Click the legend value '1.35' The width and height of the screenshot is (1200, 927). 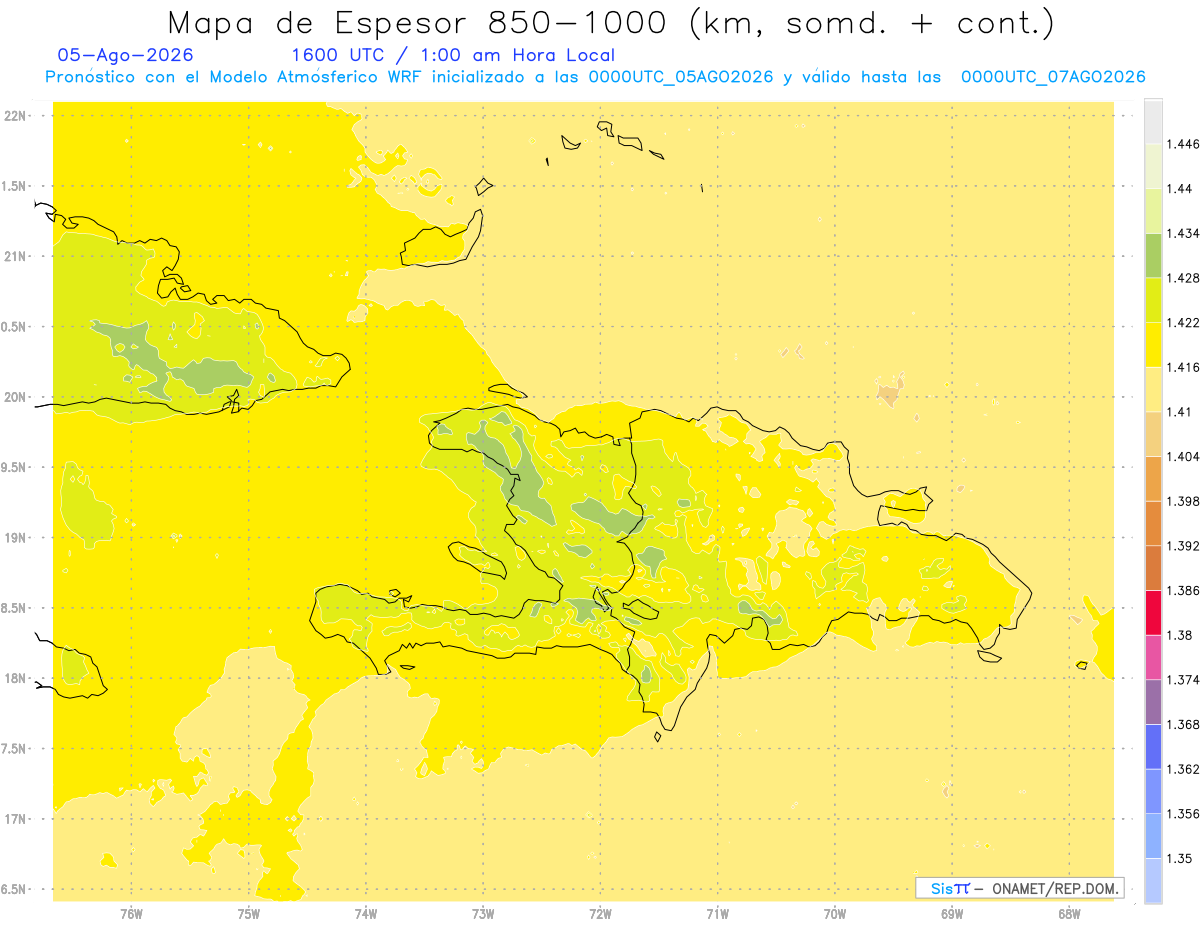click(x=1180, y=858)
